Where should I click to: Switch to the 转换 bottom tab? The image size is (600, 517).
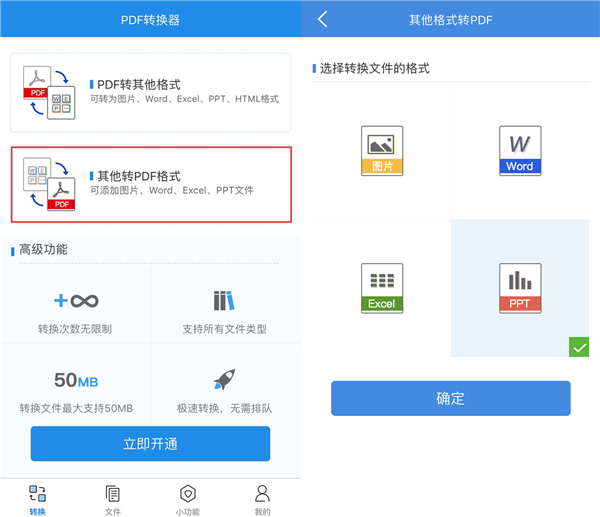[38, 501]
